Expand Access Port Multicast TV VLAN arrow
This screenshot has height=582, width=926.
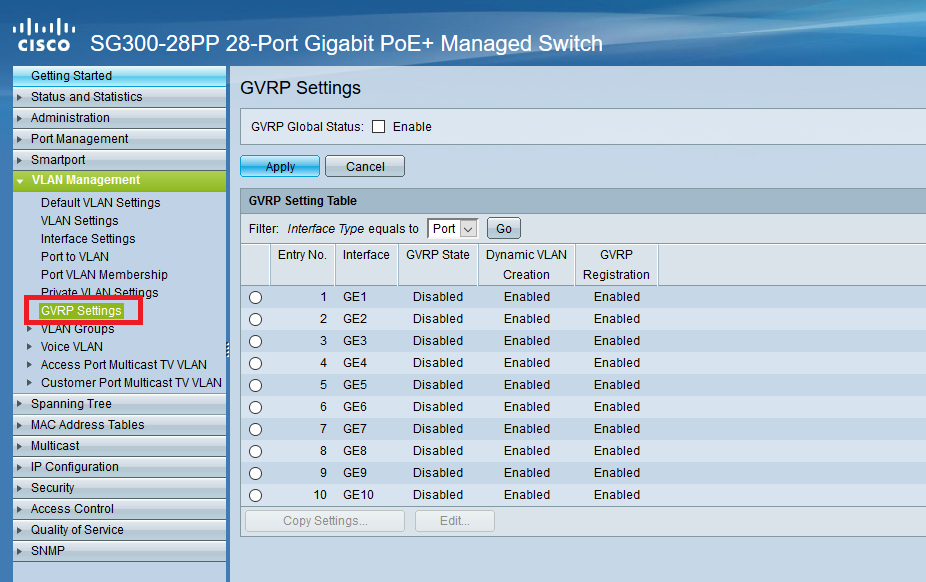click(30, 365)
